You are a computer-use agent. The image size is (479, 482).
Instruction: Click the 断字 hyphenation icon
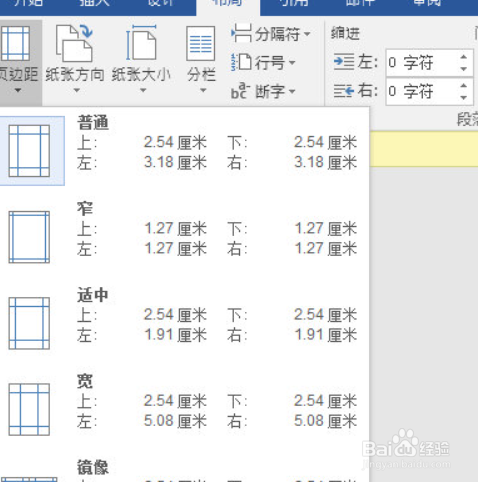240,91
